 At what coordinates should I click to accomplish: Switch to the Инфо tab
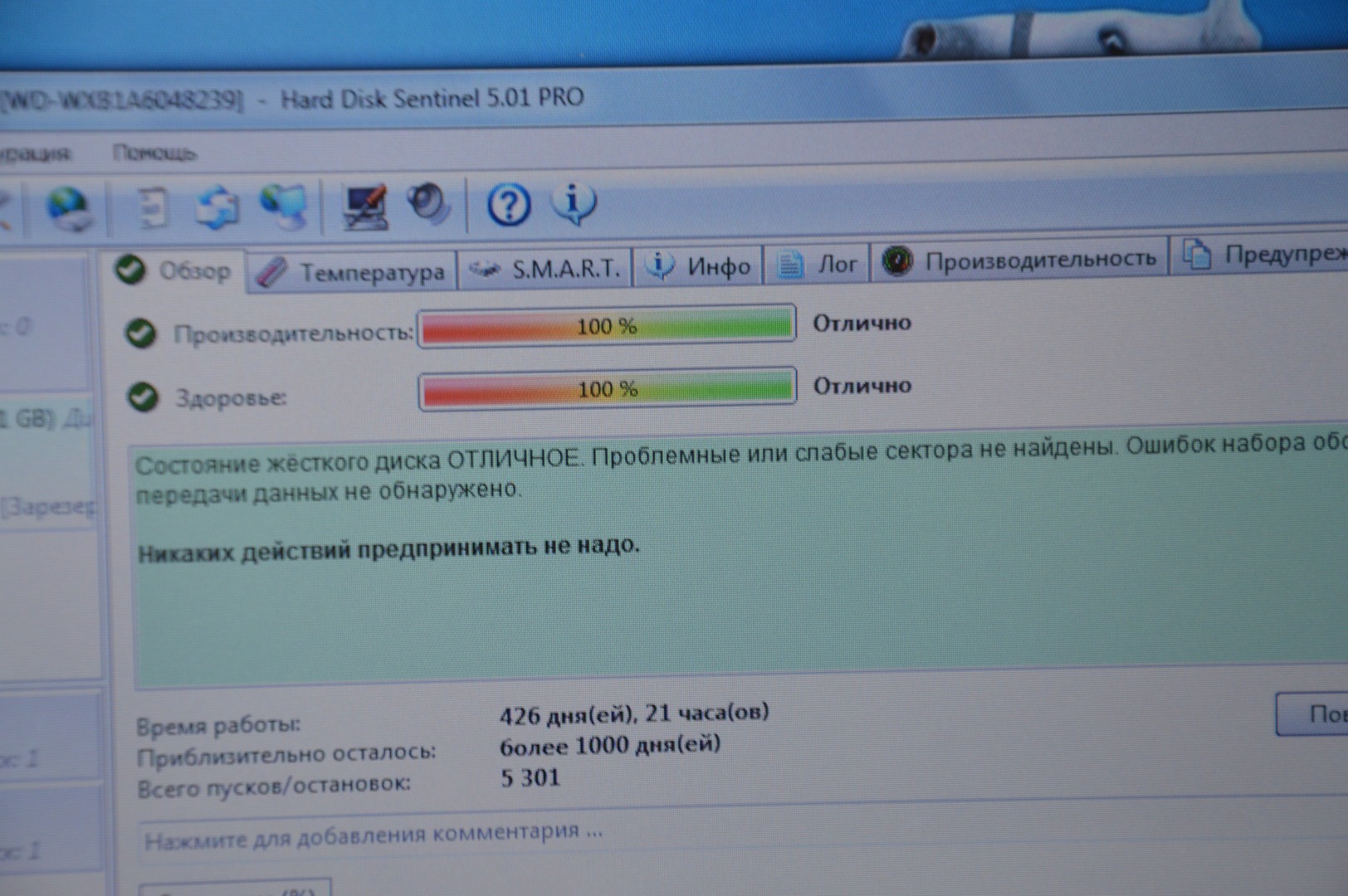699,265
